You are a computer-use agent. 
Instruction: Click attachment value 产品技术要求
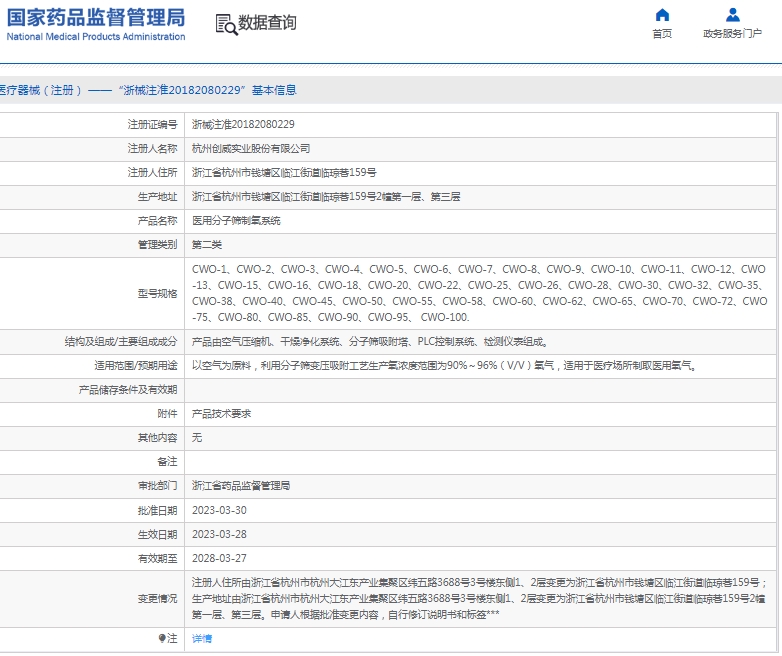(221, 414)
